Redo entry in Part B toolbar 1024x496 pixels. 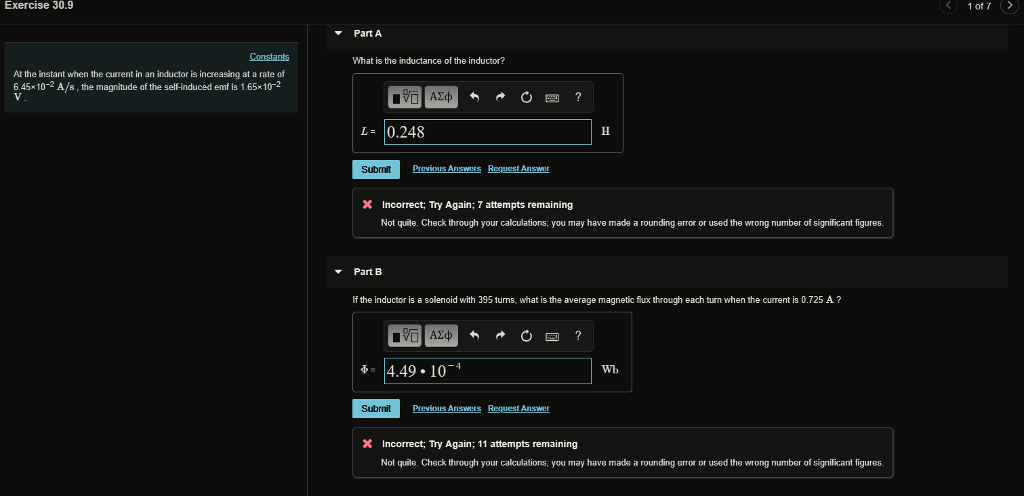[x=500, y=336]
